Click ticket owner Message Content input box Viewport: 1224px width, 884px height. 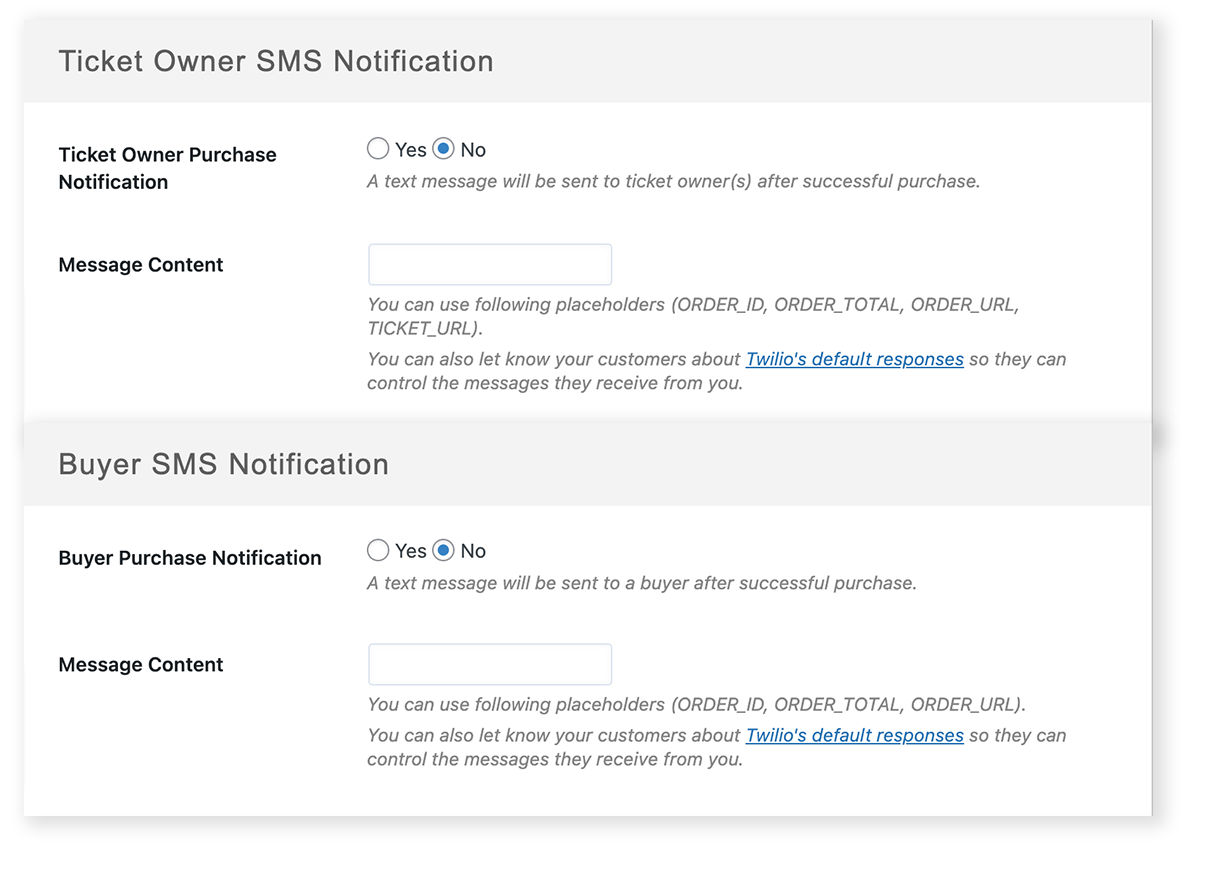(x=490, y=264)
